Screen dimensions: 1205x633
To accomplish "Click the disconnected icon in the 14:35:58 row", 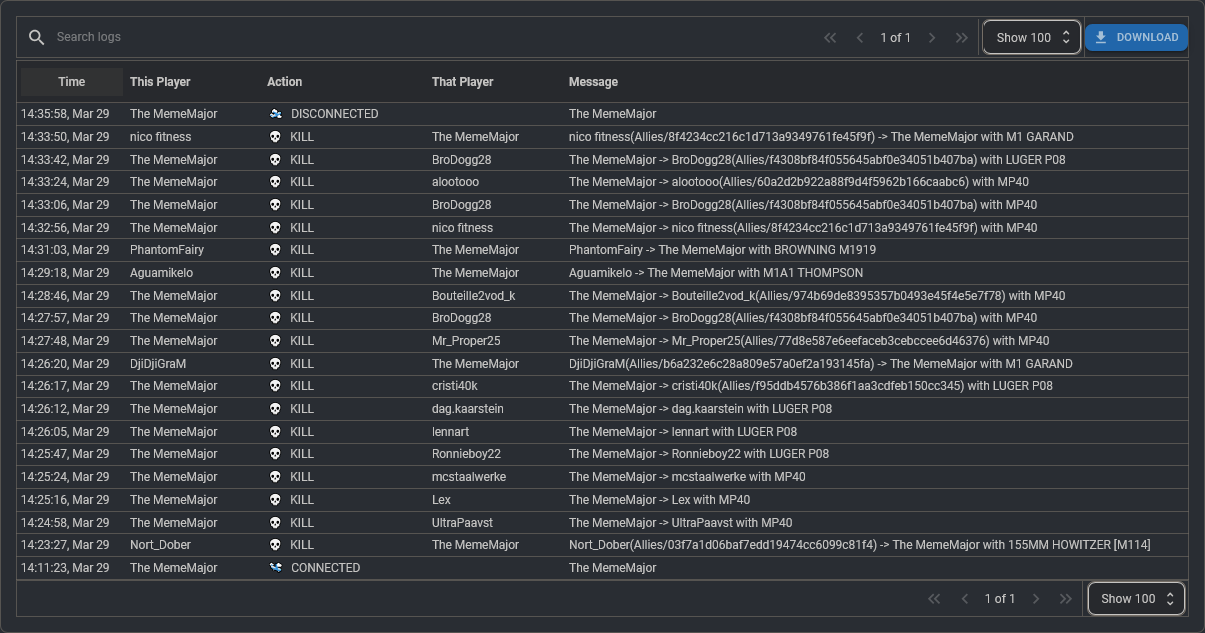I will point(275,114).
